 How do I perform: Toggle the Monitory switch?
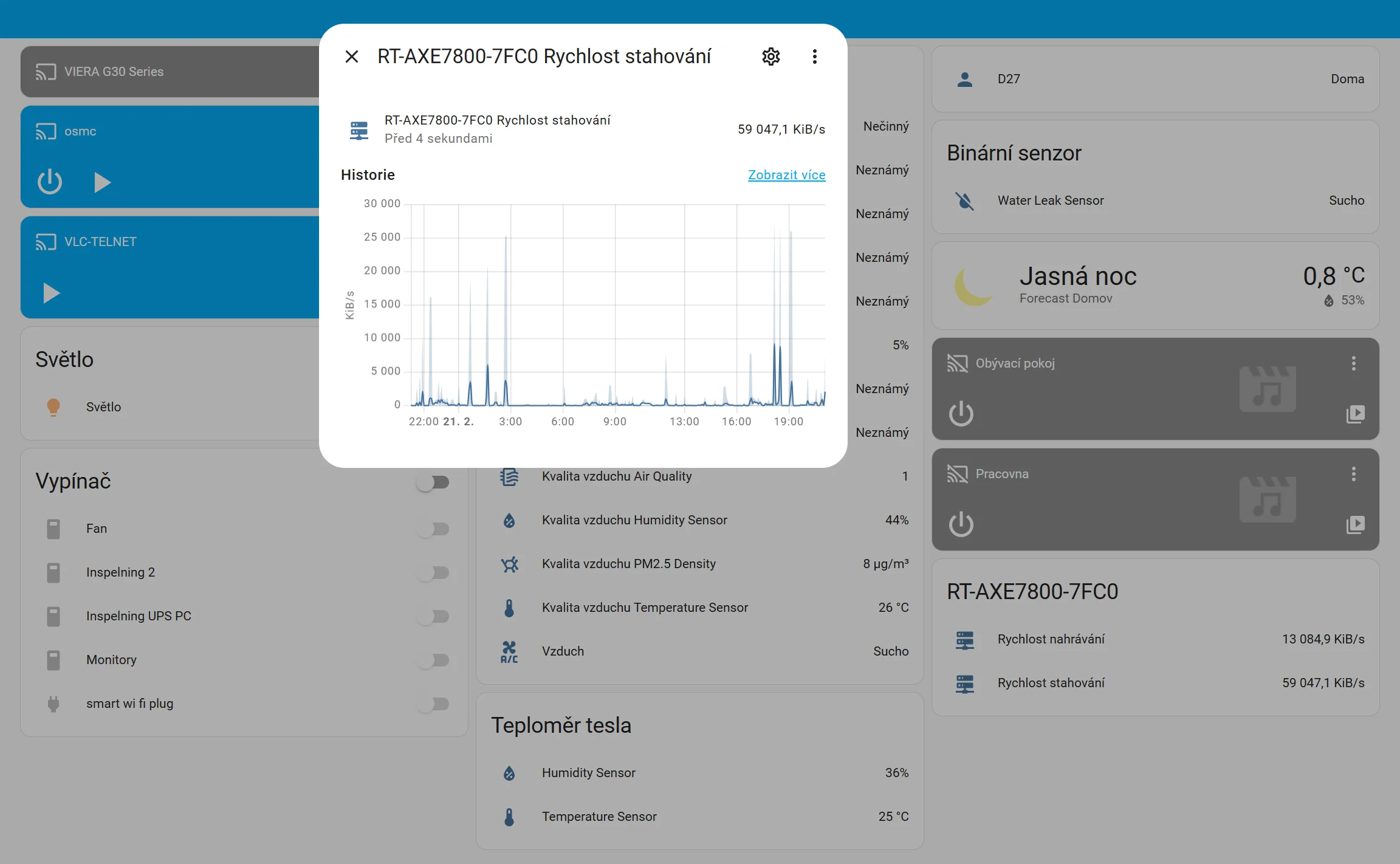click(x=433, y=660)
